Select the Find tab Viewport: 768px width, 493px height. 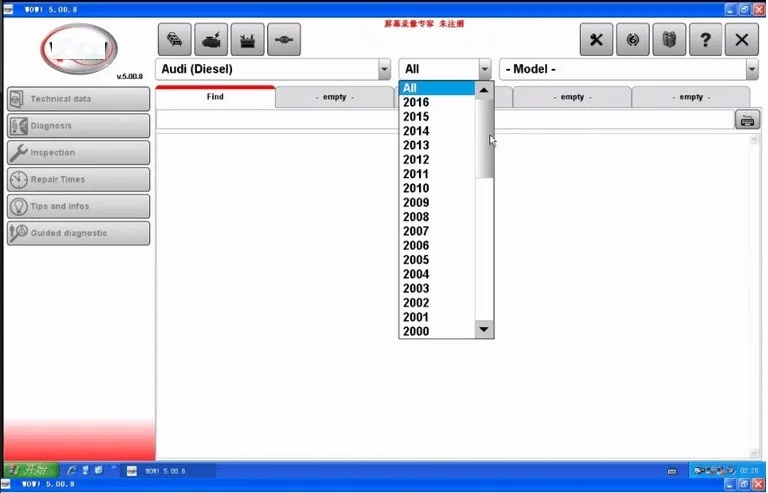pos(216,97)
